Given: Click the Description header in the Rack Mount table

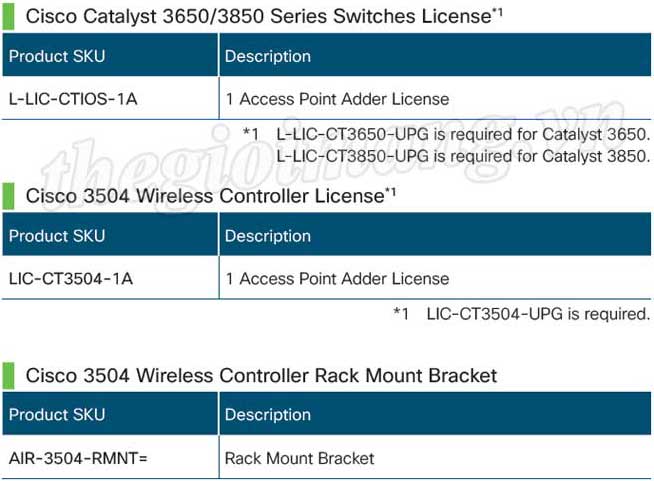Looking at the screenshot, I should coord(435,414).
